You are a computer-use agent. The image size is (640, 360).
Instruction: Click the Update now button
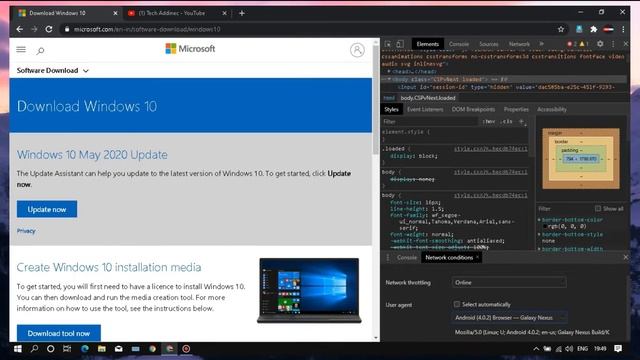pyautogui.click(x=47, y=209)
